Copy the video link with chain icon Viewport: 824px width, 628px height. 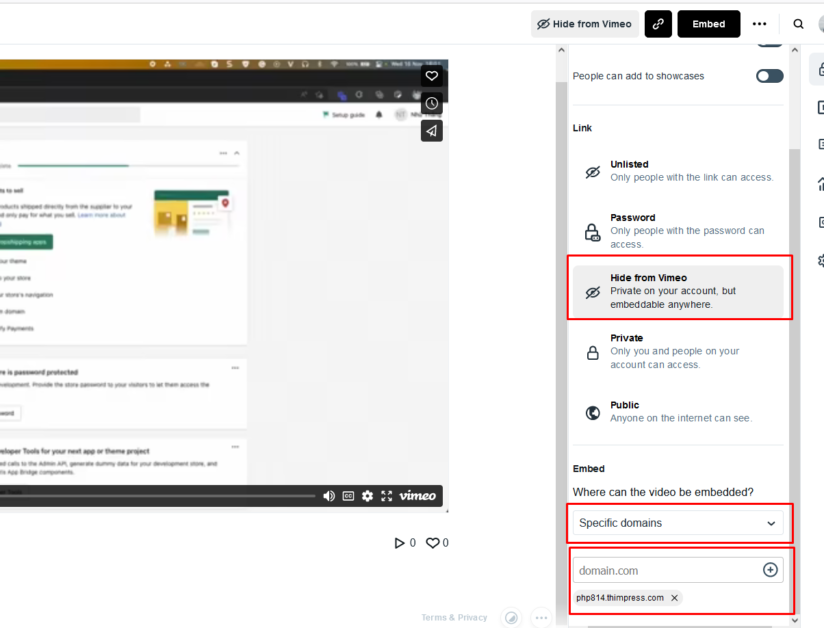point(658,24)
